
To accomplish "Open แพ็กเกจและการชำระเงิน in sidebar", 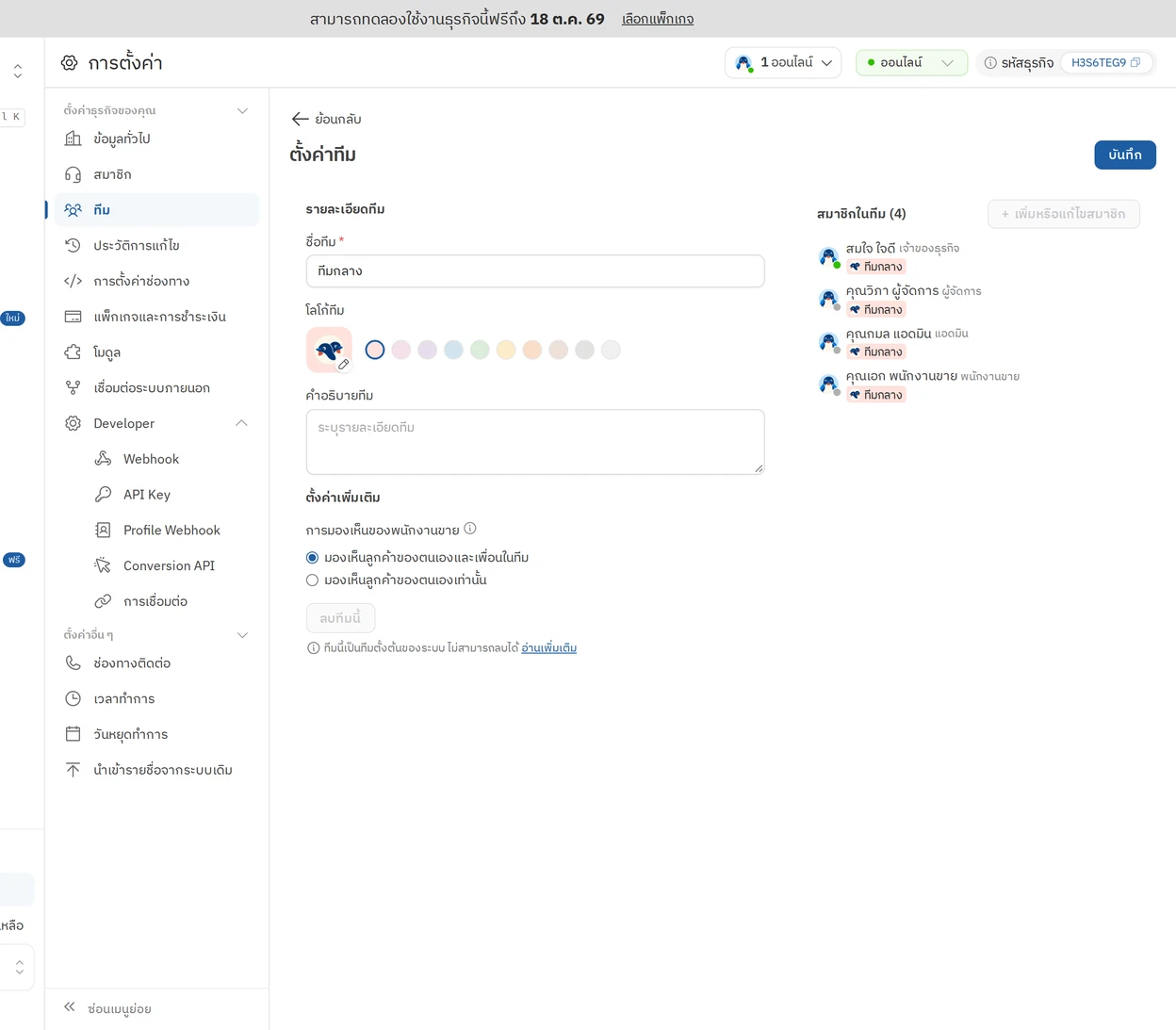I will tap(156, 317).
